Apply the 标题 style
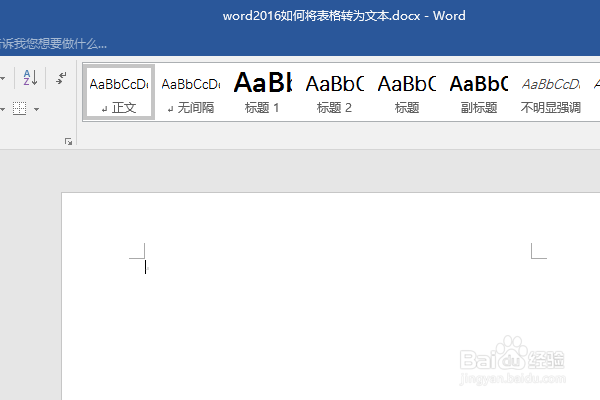This screenshot has height=400, width=600. coord(407,92)
